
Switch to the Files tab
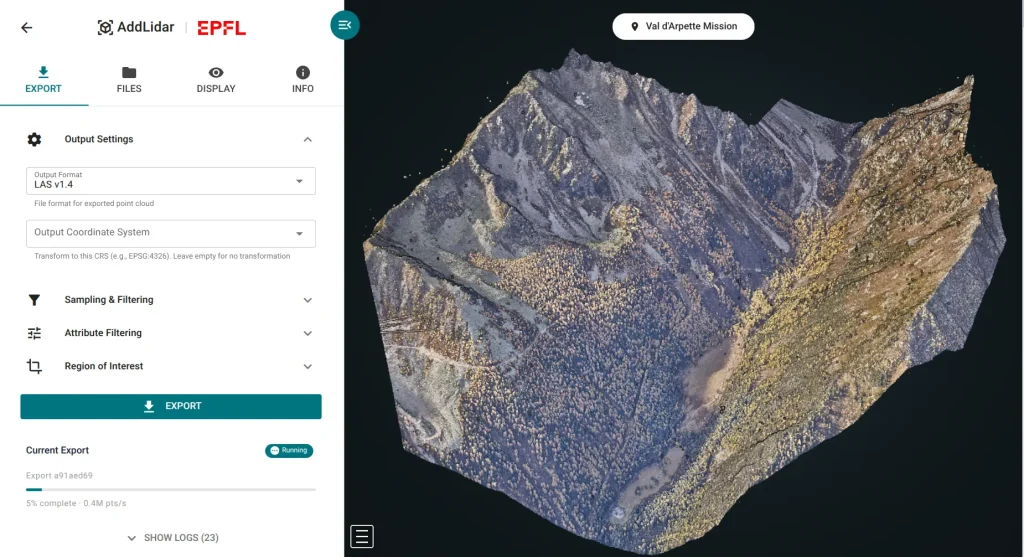pos(129,80)
